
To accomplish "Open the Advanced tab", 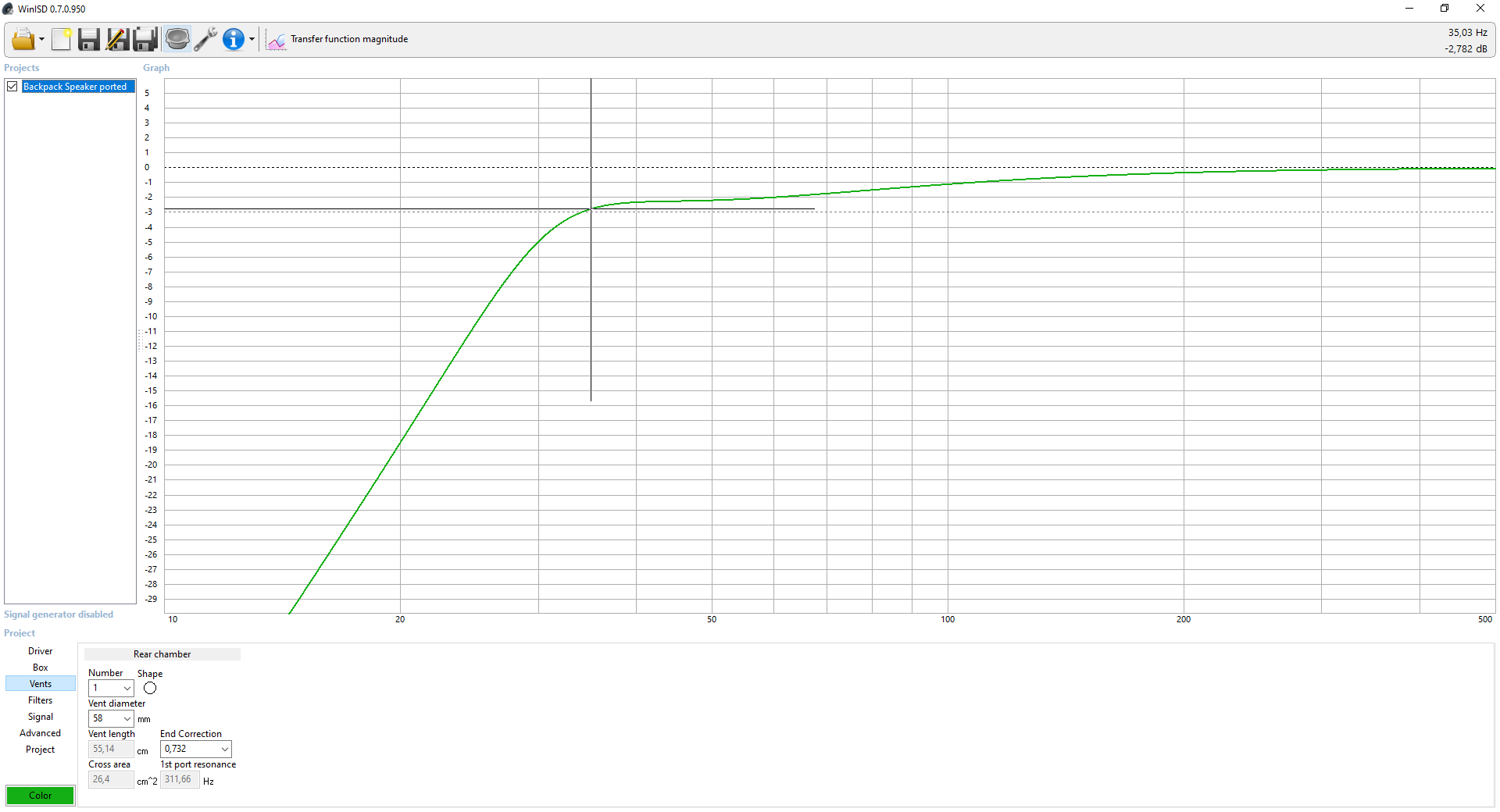I will click(41, 733).
